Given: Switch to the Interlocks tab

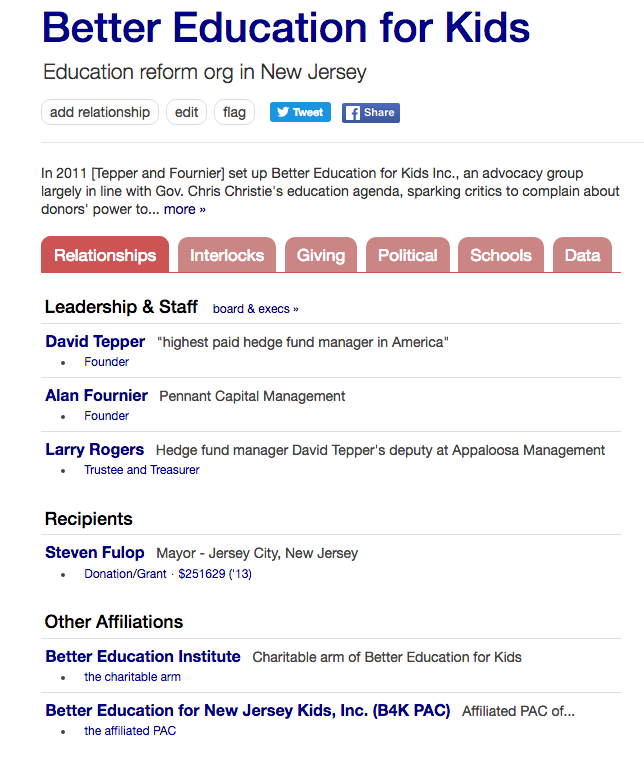Looking at the screenshot, I should tap(227, 255).
